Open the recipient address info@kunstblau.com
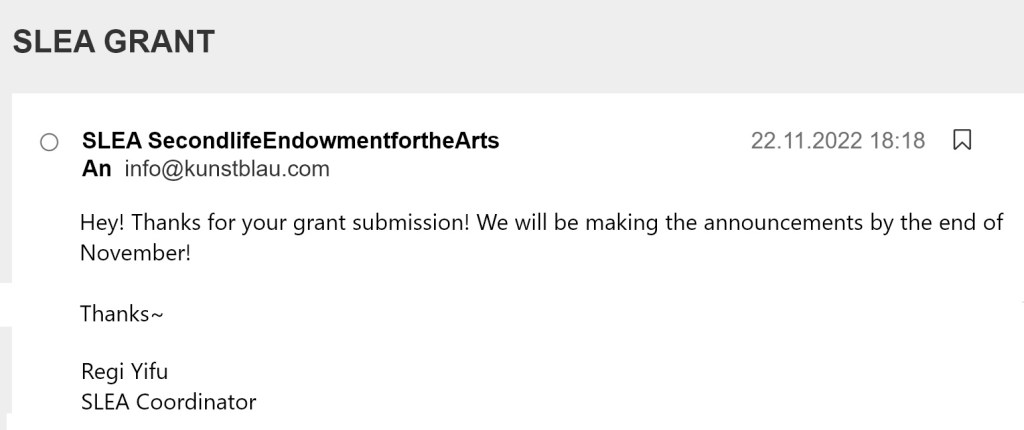 coord(227,169)
